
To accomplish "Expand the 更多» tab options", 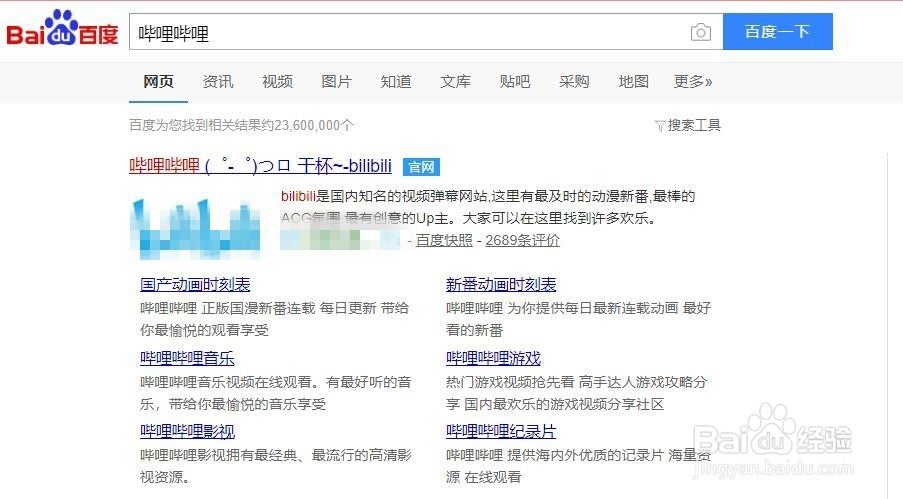I will coord(693,81).
